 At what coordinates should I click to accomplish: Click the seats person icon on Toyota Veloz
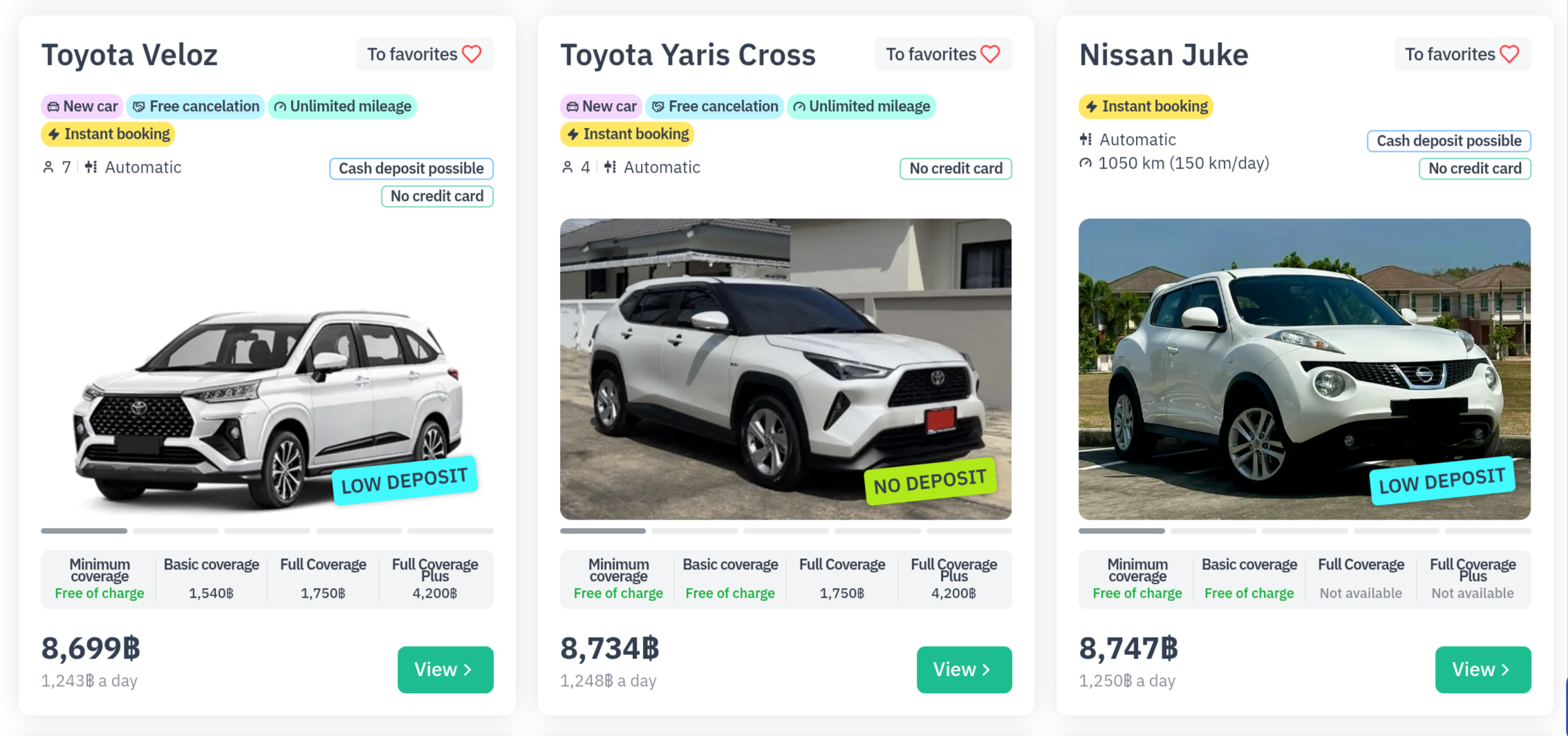(x=48, y=167)
